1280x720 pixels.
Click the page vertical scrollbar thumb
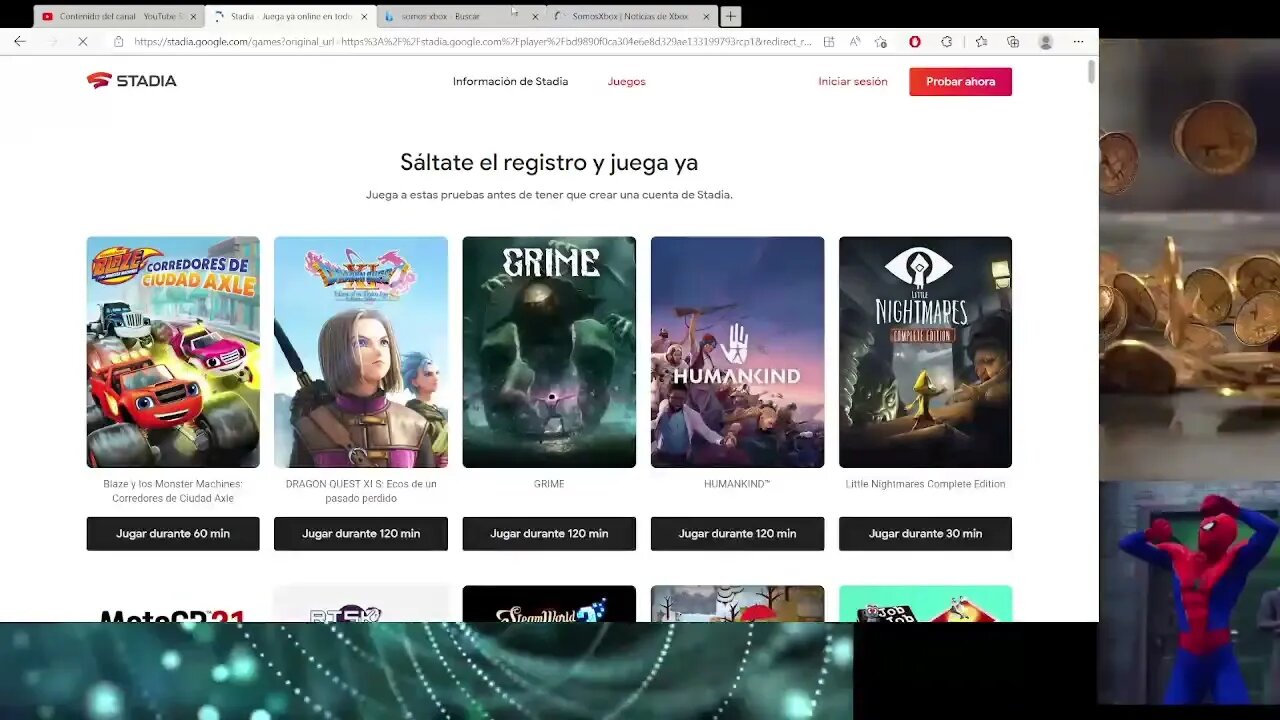tap(1092, 72)
